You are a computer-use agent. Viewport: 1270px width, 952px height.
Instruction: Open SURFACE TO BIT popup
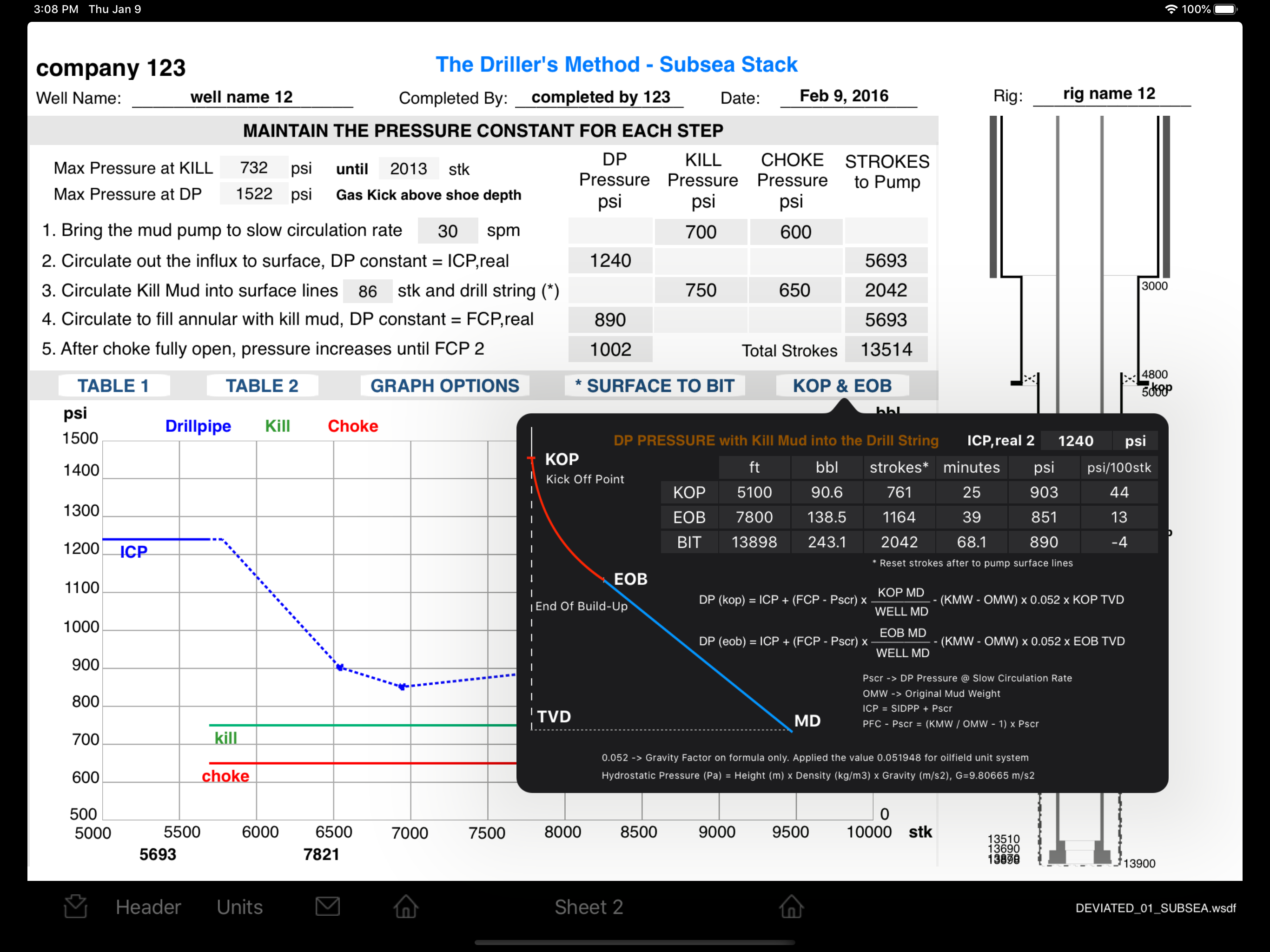coord(655,385)
